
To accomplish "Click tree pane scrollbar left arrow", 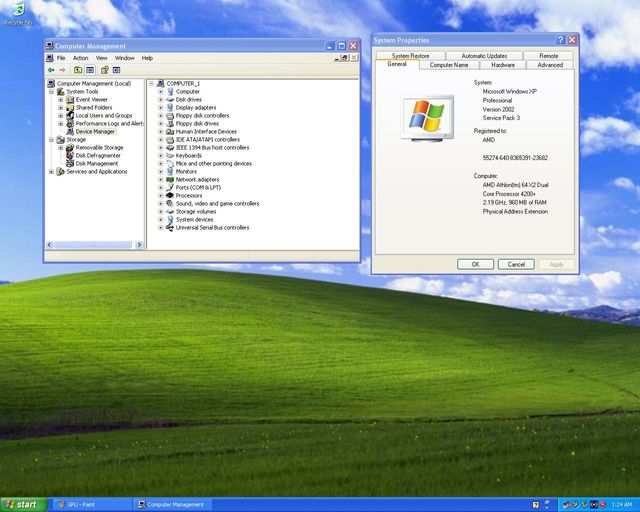I will tap(50, 245).
